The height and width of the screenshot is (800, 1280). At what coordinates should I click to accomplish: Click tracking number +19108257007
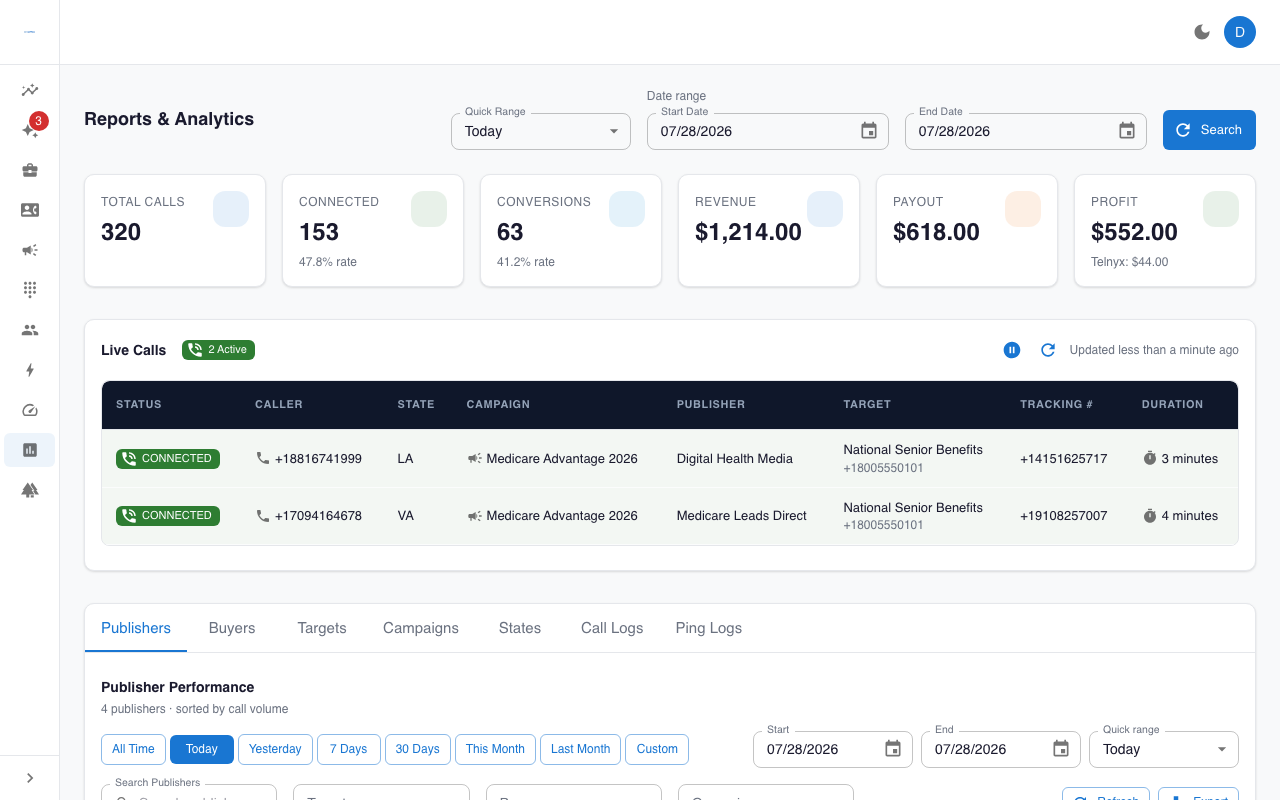tap(1064, 516)
